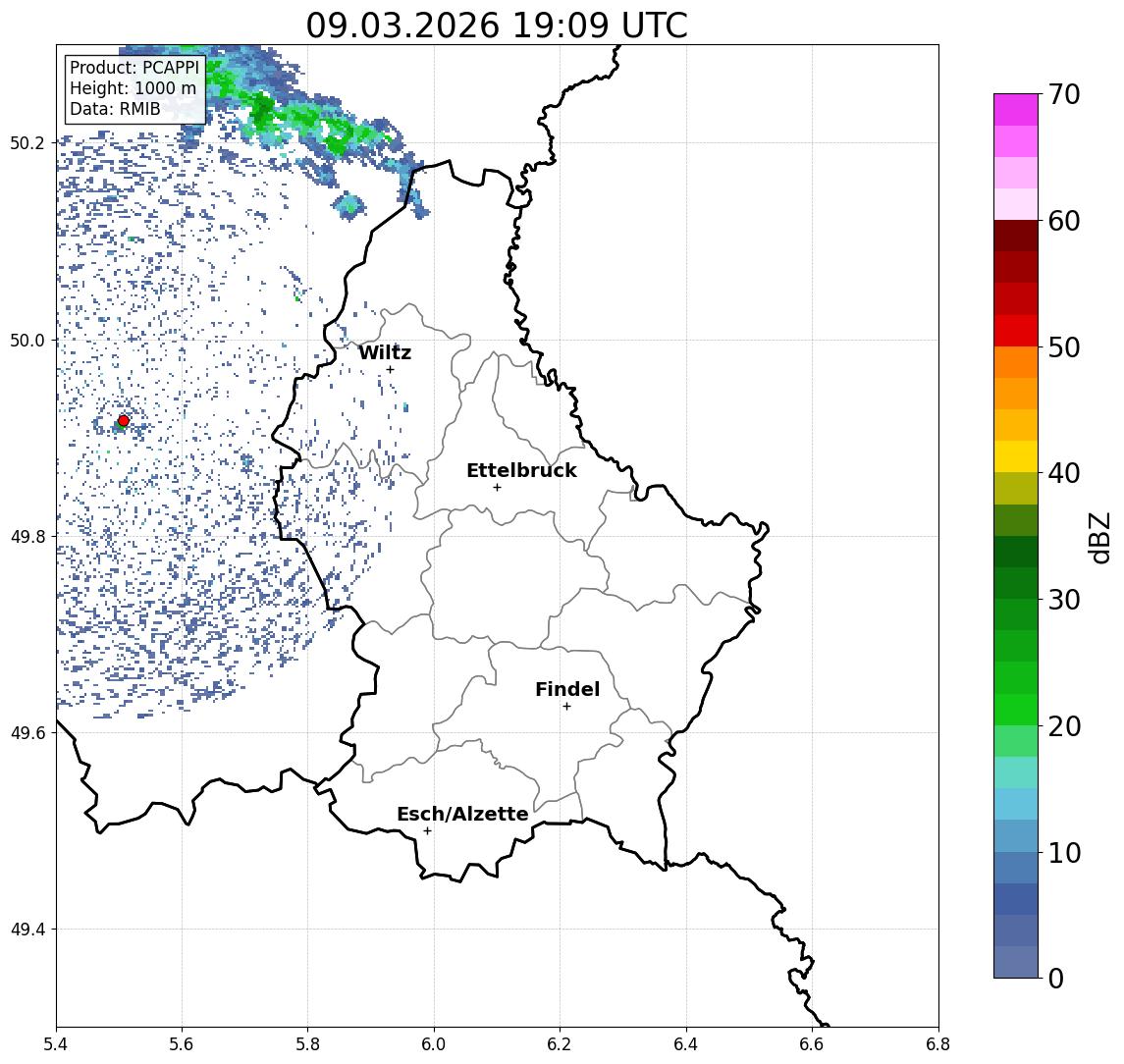Click latitude label 50.2
Viewport: 1124px width, 1064px height.
27,142
